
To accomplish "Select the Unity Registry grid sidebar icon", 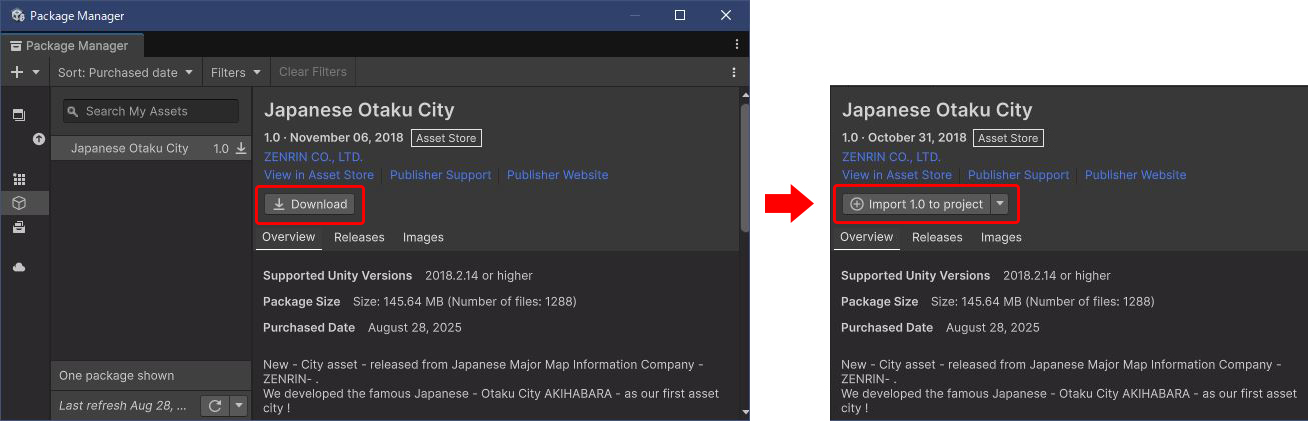I will coord(19,180).
